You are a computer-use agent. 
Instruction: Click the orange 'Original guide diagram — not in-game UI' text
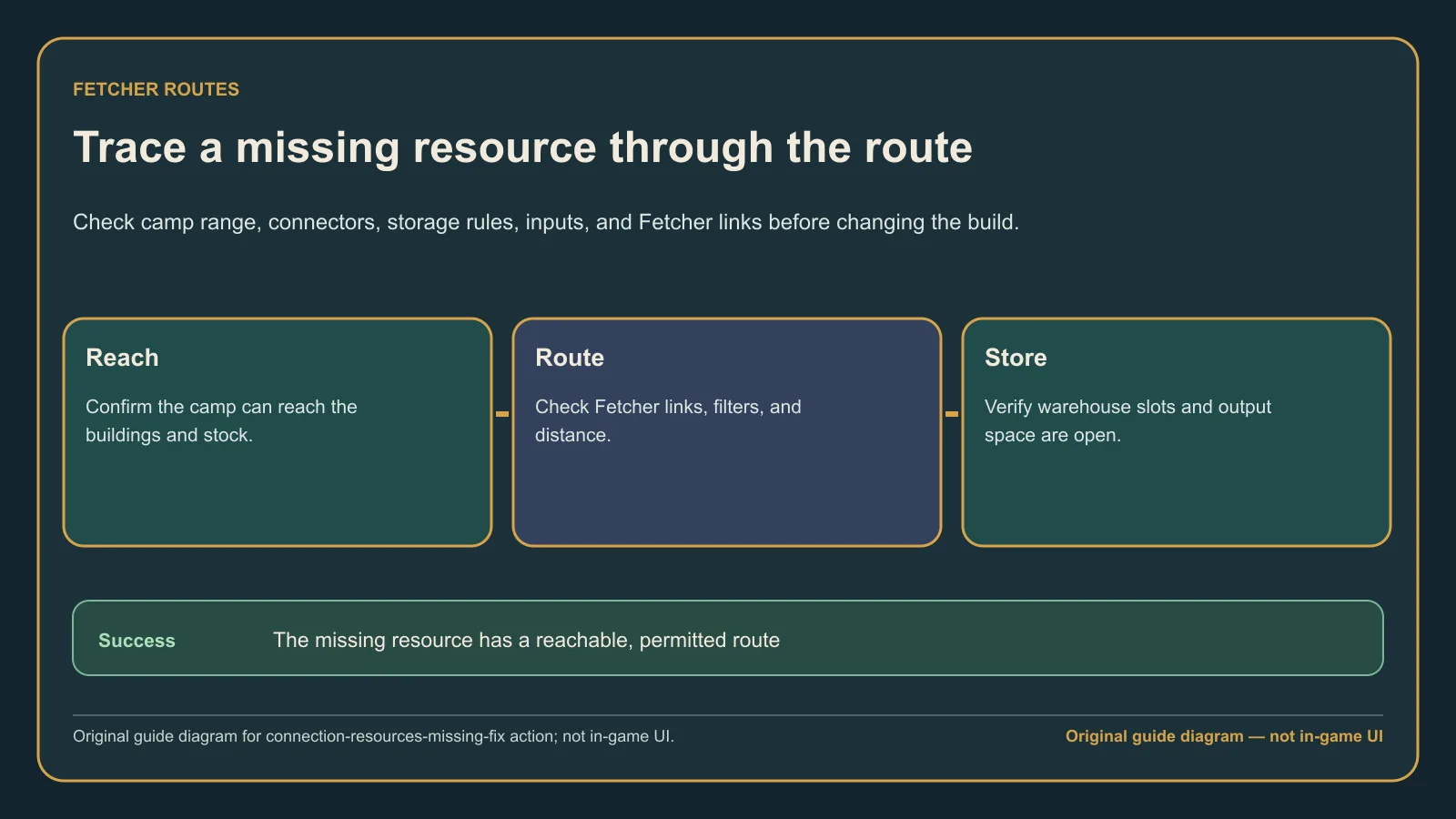coord(1224,736)
